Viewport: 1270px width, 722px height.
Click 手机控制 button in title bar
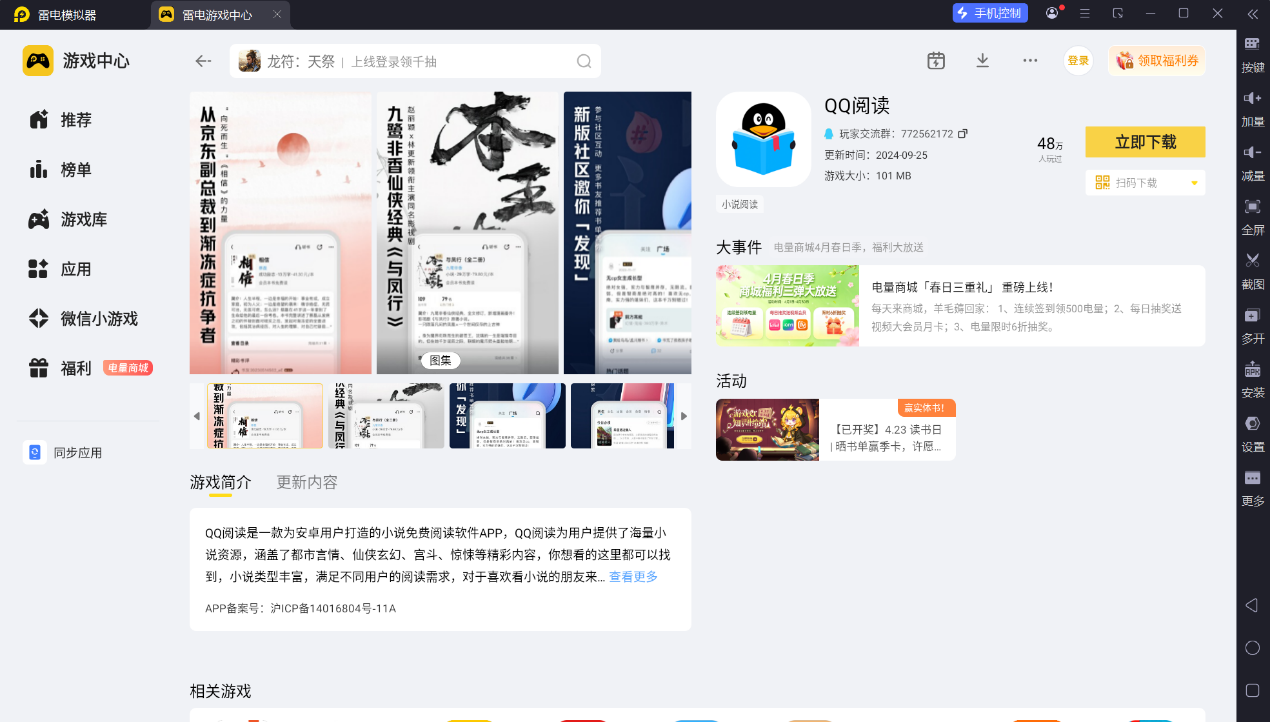[x=990, y=13]
